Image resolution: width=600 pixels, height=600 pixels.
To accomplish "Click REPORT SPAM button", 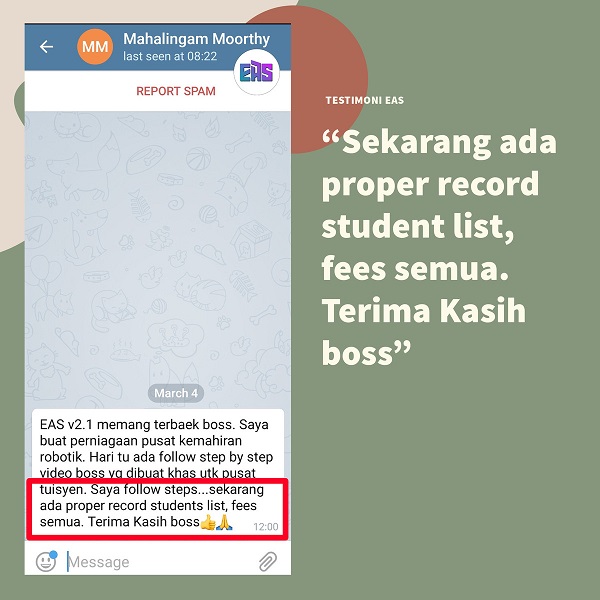I will (176, 91).
